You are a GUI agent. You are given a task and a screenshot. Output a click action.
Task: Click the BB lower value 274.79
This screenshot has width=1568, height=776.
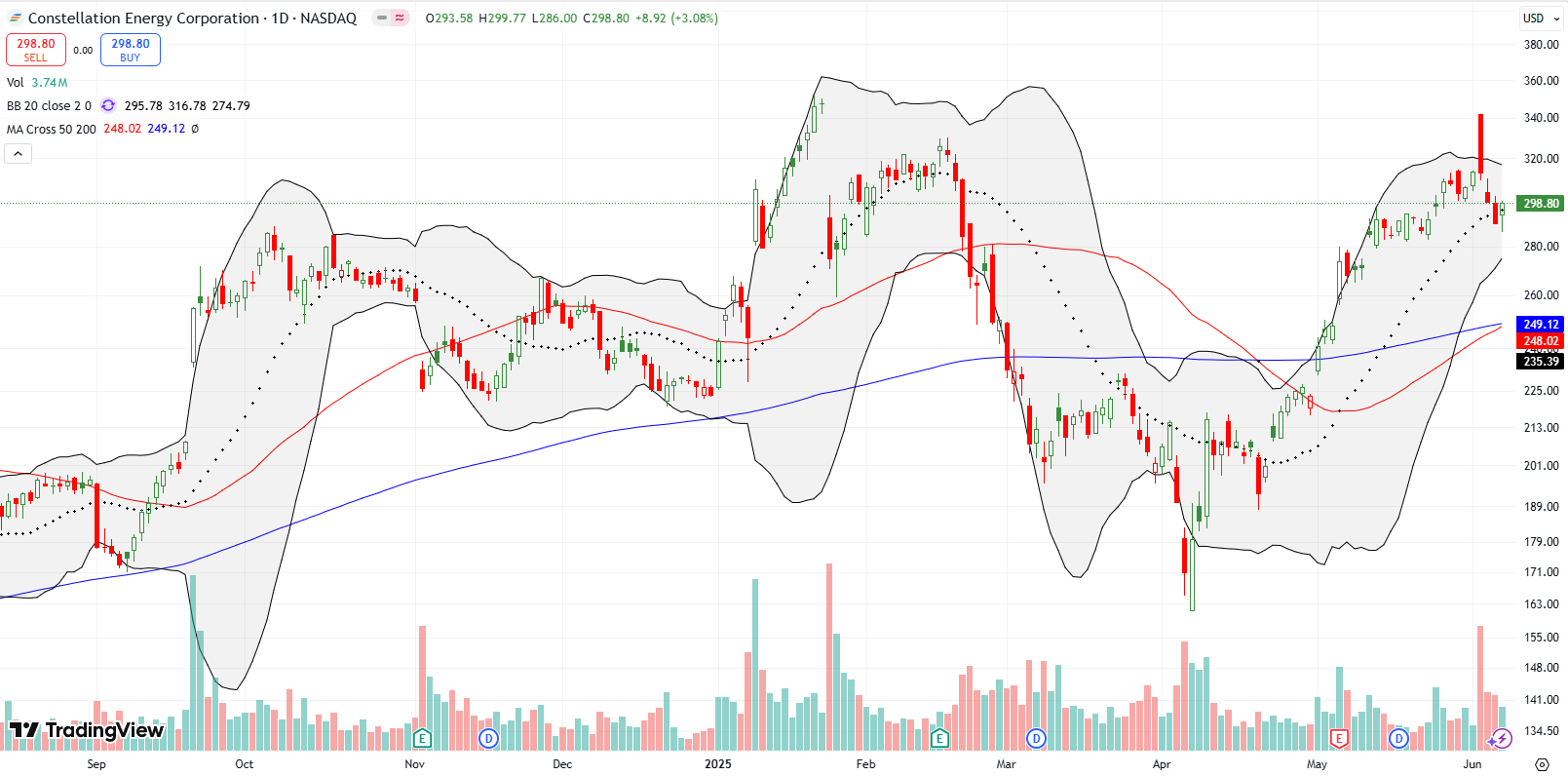(x=231, y=105)
